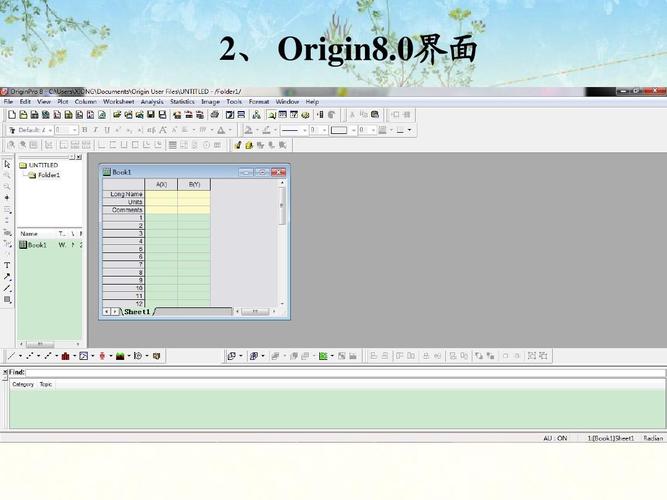
Task: Click the Italic formatting button
Action: [96, 130]
